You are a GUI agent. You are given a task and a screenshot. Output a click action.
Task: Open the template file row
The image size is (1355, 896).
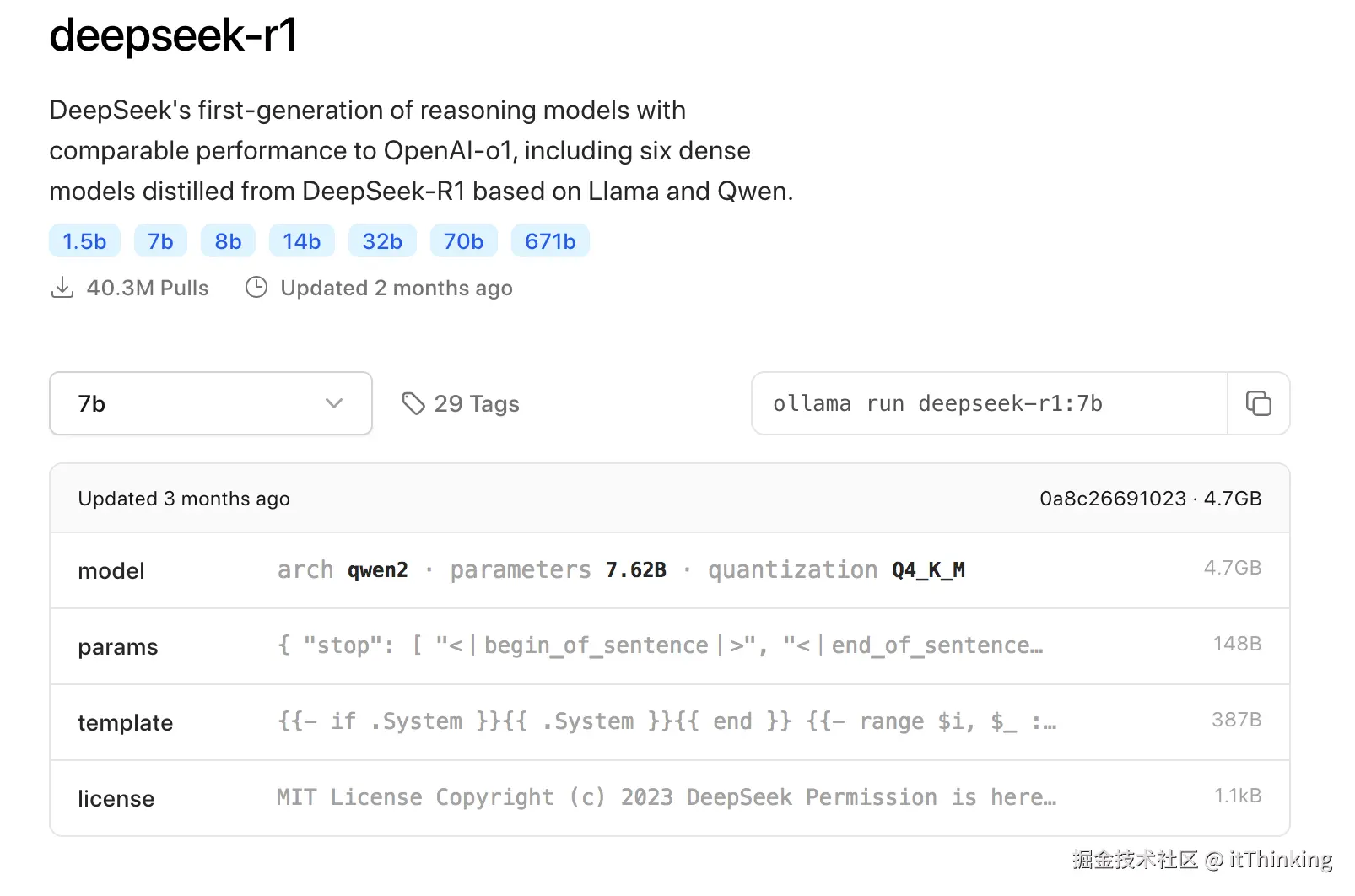[669, 722]
